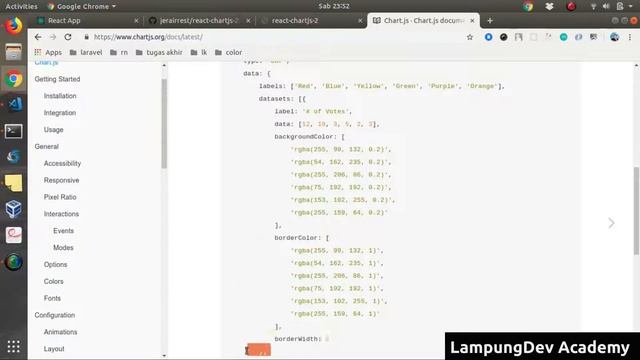Open Fonts docs page

[52, 298]
